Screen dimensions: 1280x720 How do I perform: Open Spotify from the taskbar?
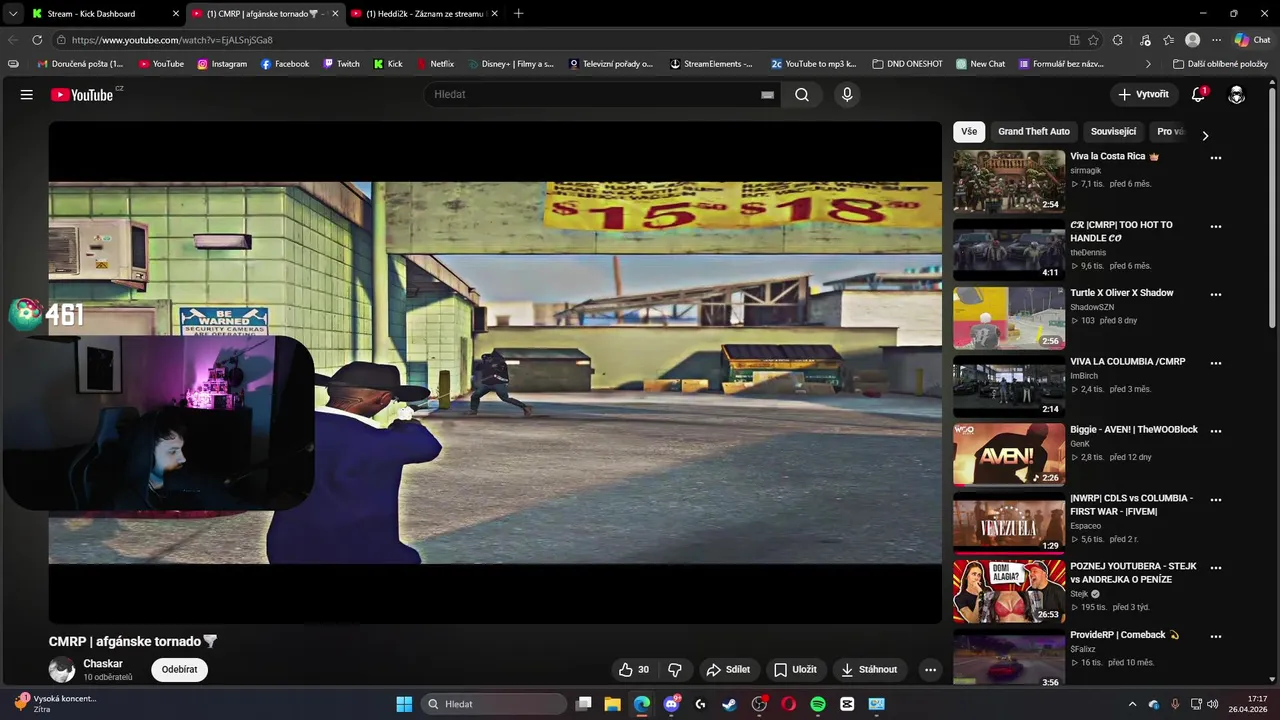[818, 704]
